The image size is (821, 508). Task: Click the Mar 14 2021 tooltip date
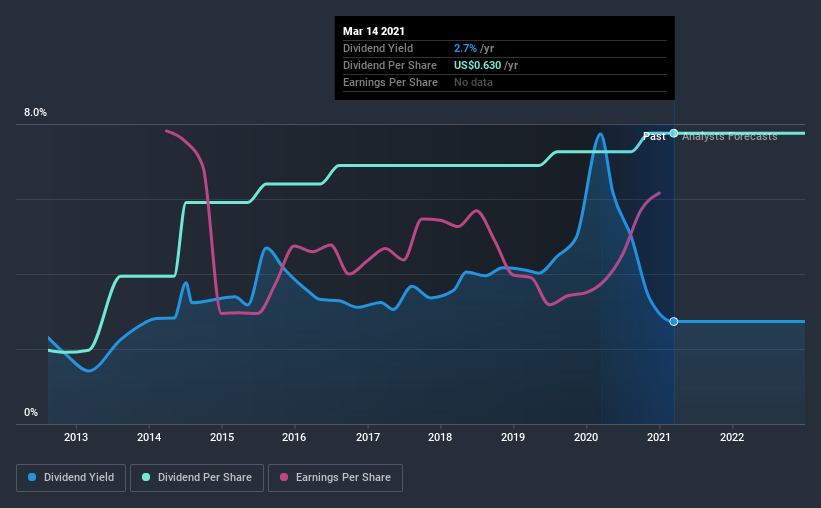coord(374,31)
